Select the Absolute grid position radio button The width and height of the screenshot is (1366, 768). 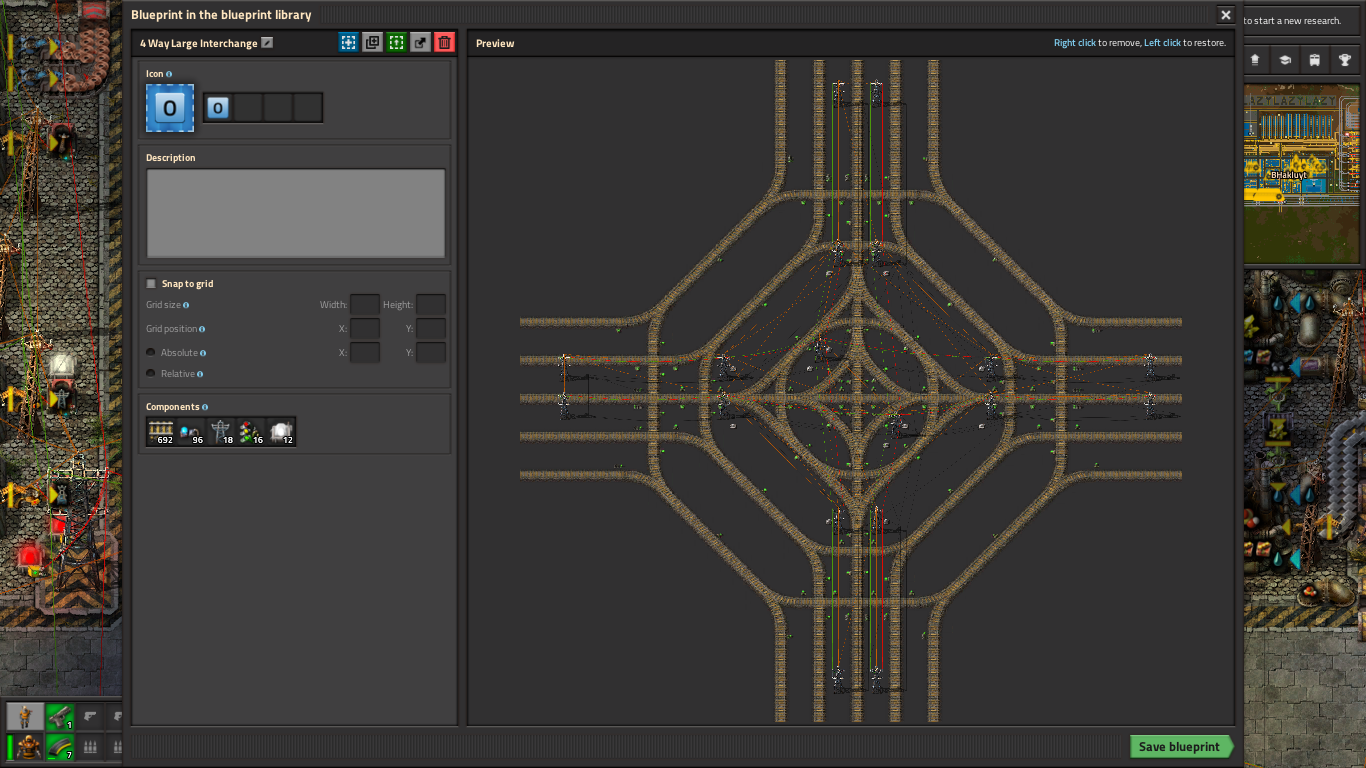click(151, 353)
